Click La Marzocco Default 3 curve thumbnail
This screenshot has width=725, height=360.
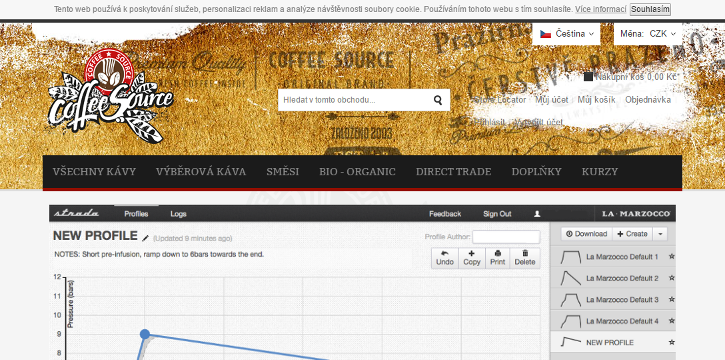571,299
